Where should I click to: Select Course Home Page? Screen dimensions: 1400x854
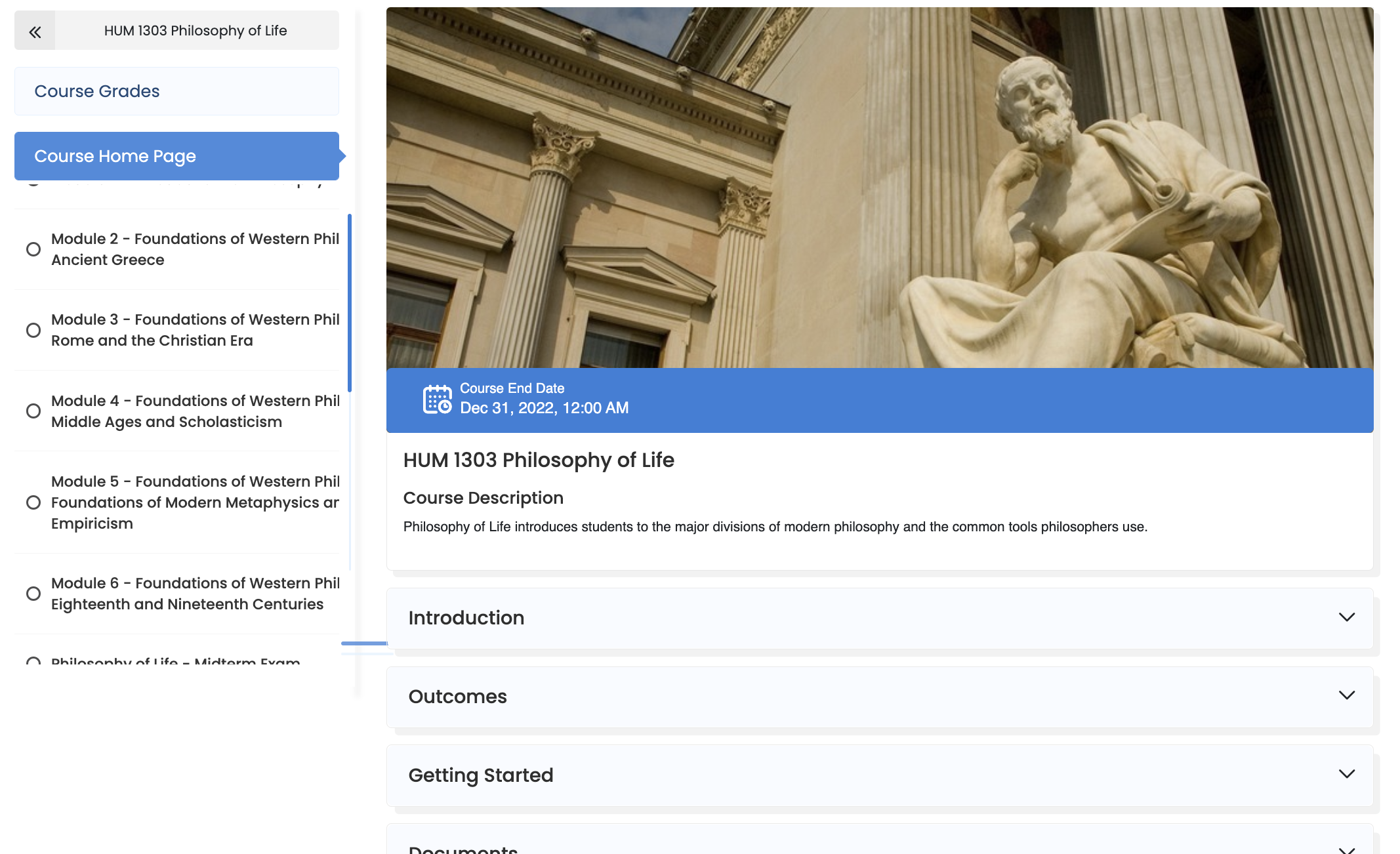(176, 156)
